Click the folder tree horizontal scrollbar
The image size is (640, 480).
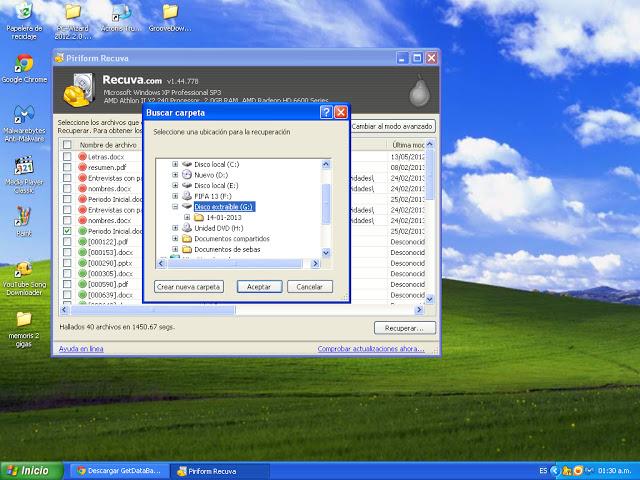click(236, 264)
